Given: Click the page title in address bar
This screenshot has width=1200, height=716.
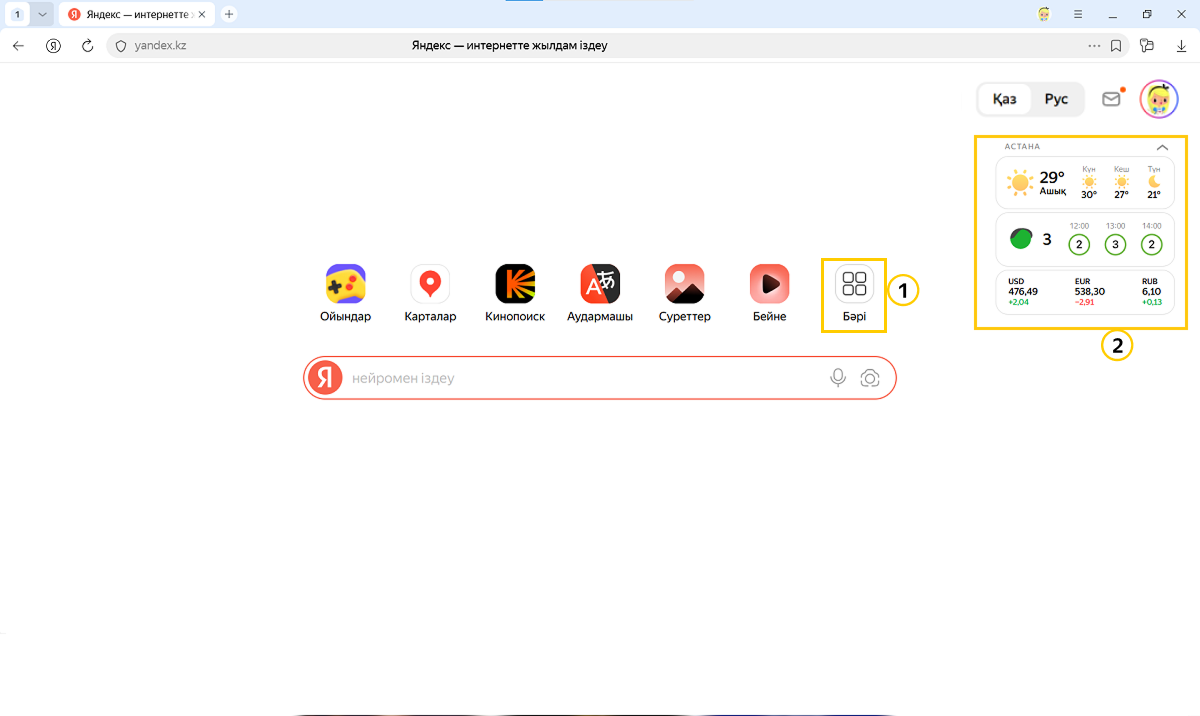Looking at the screenshot, I should [x=509, y=45].
